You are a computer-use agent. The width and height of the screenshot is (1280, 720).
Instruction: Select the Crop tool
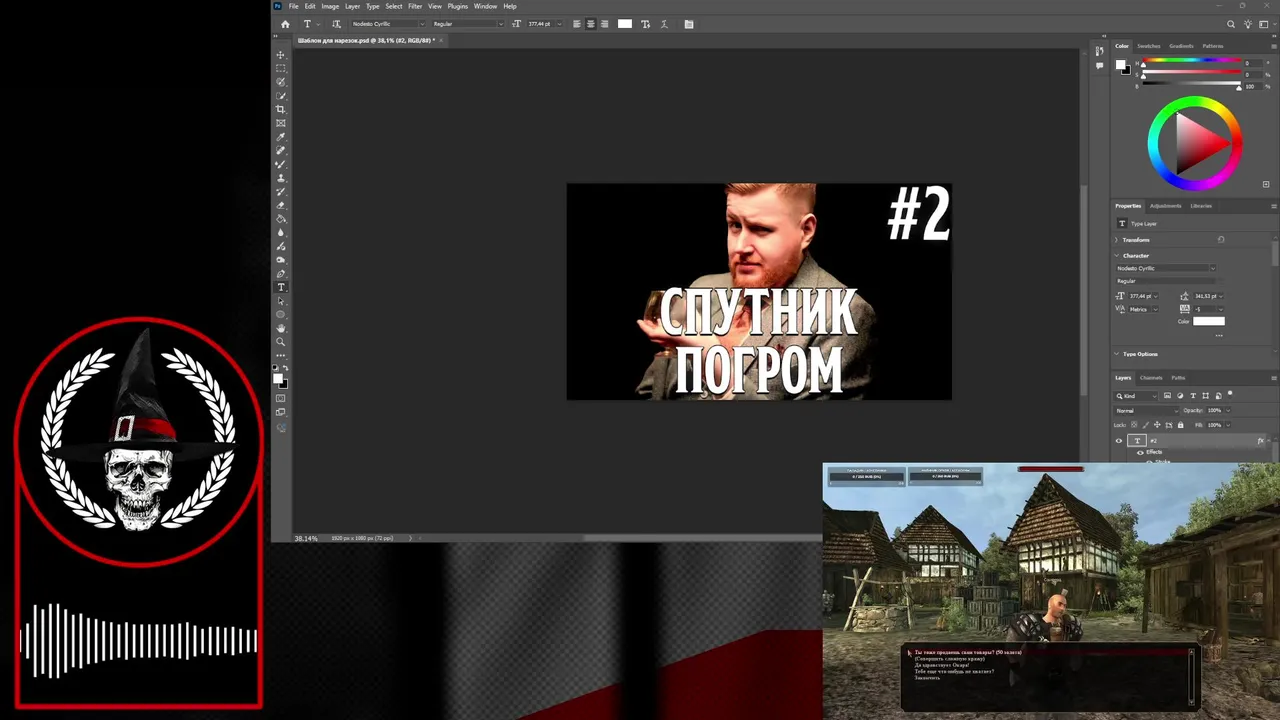coord(280,109)
